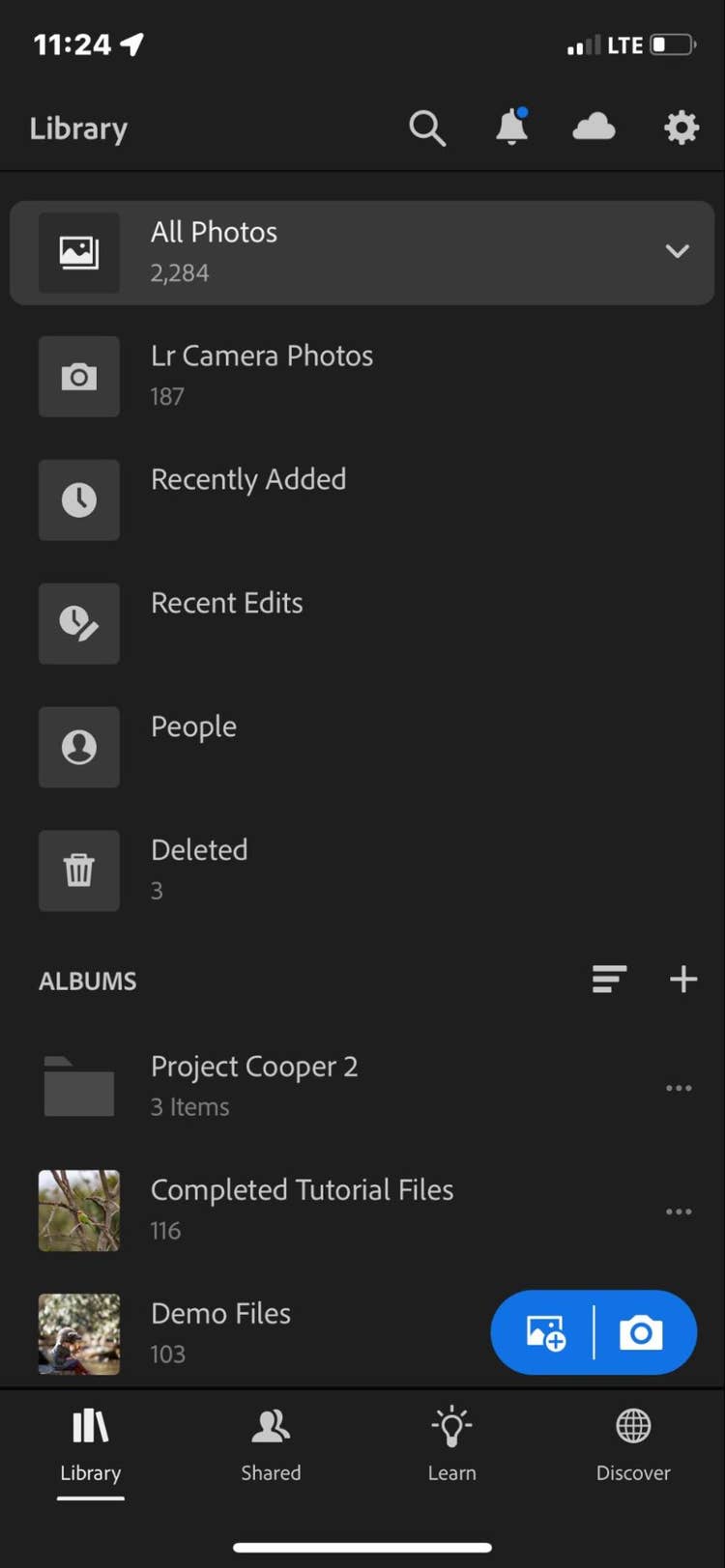
Task: Import photos with the add photos icon
Action: click(x=544, y=1332)
